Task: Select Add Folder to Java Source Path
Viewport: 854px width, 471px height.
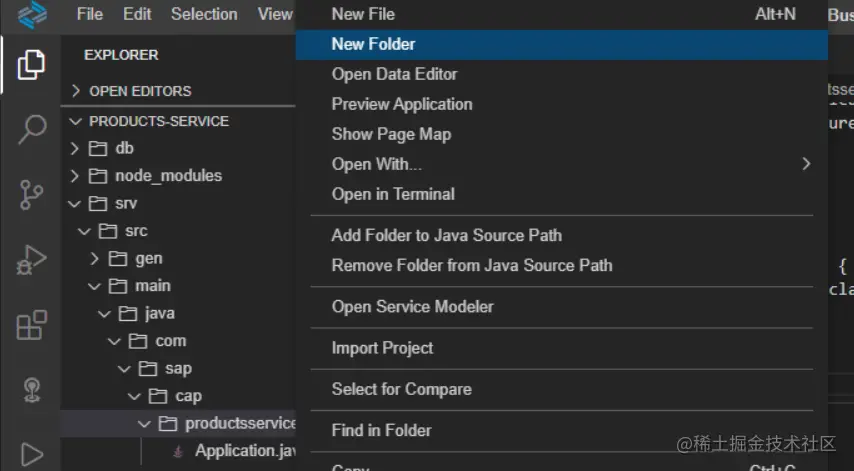Action: coord(446,235)
